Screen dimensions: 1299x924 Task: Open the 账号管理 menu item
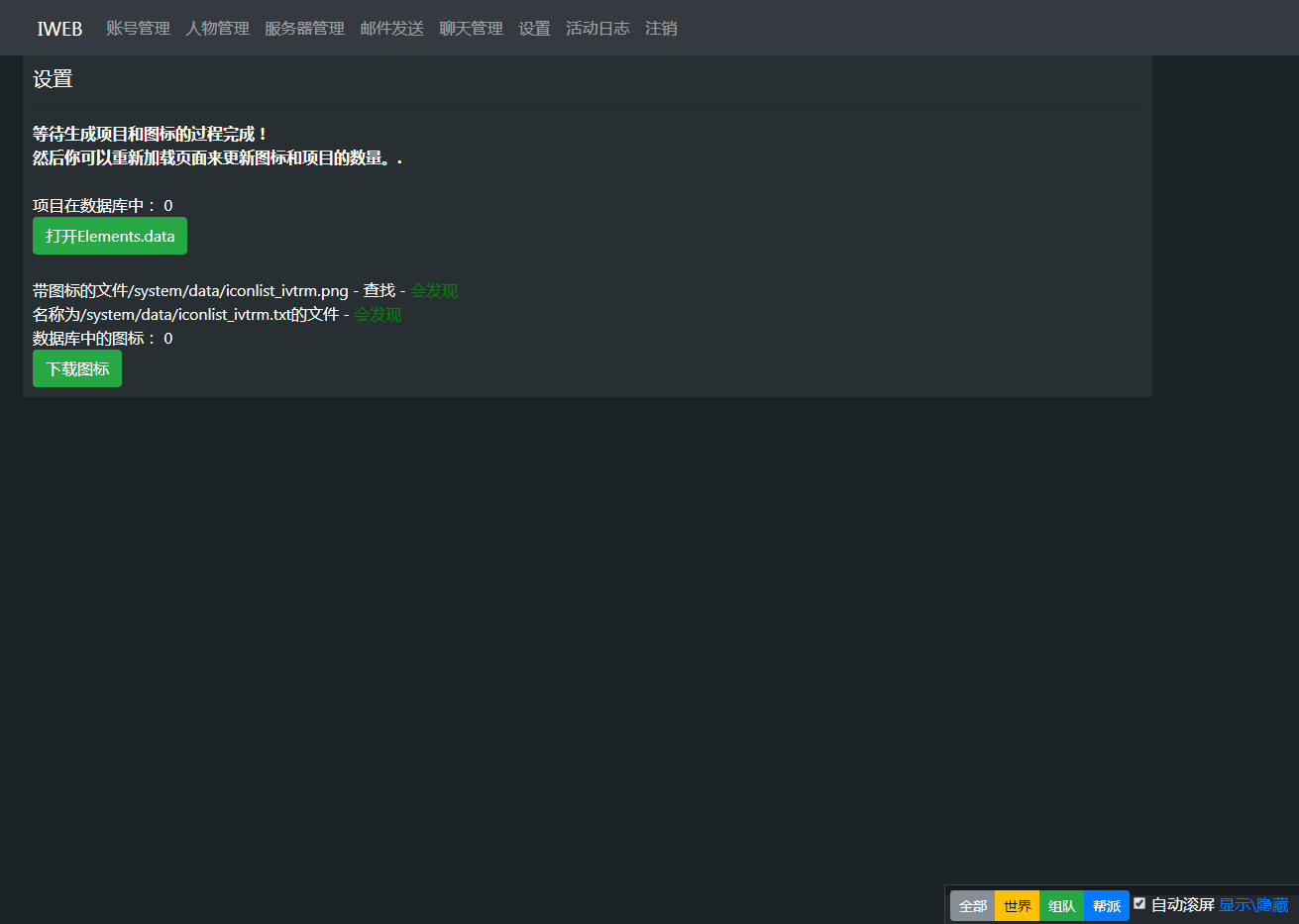tap(138, 28)
